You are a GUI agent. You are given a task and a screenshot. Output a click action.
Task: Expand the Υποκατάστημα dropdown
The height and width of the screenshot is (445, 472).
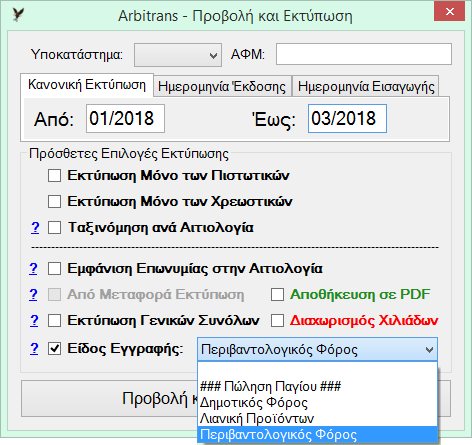click(178, 55)
